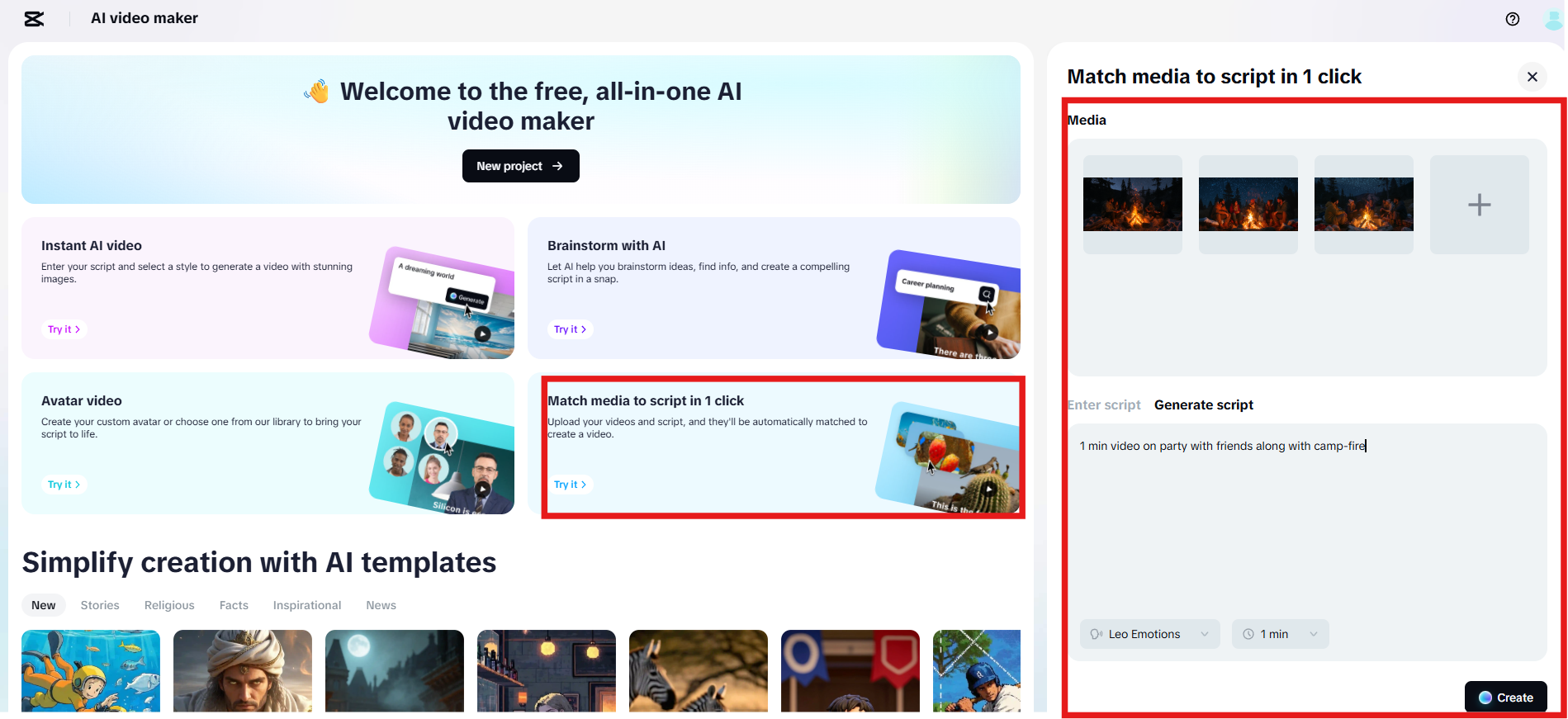Select the third campfire media thumbnail
Image resolution: width=1568 pixels, height=719 pixels.
point(1364,205)
